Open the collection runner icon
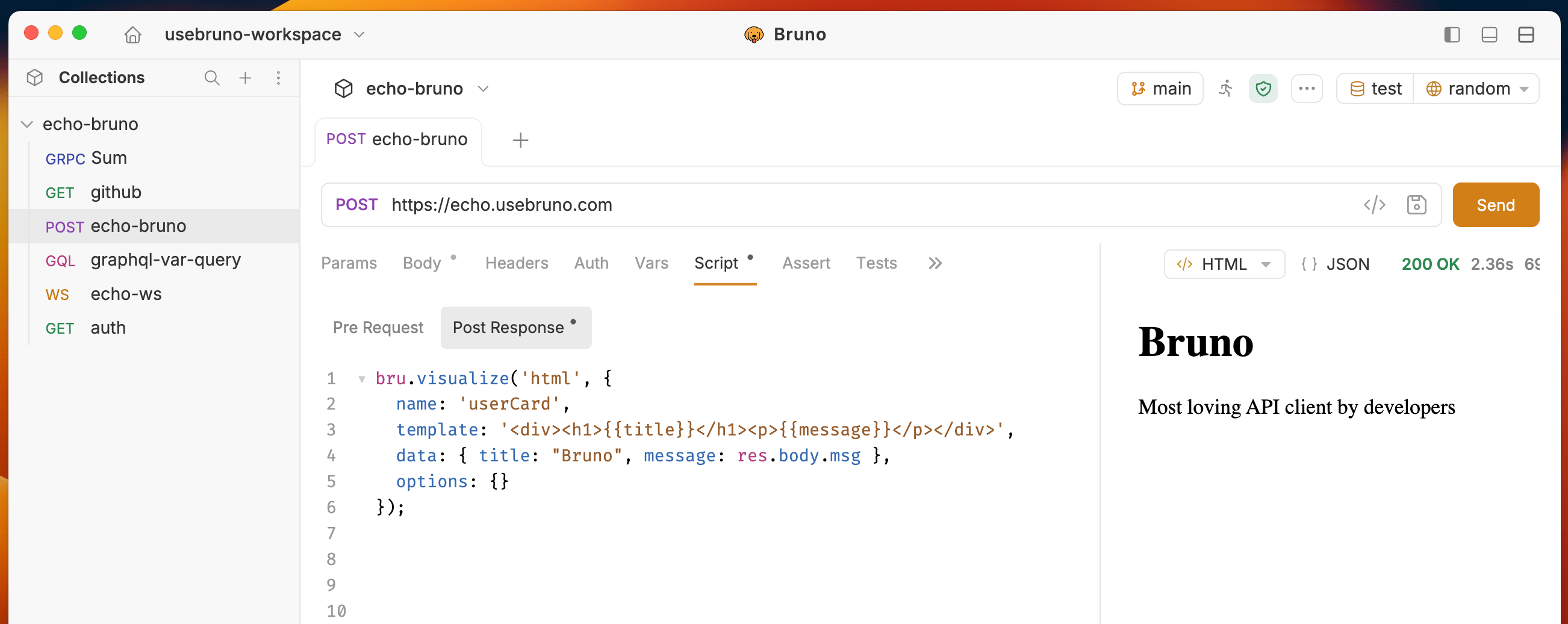The image size is (1568, 624). (x=1225, y=89)
